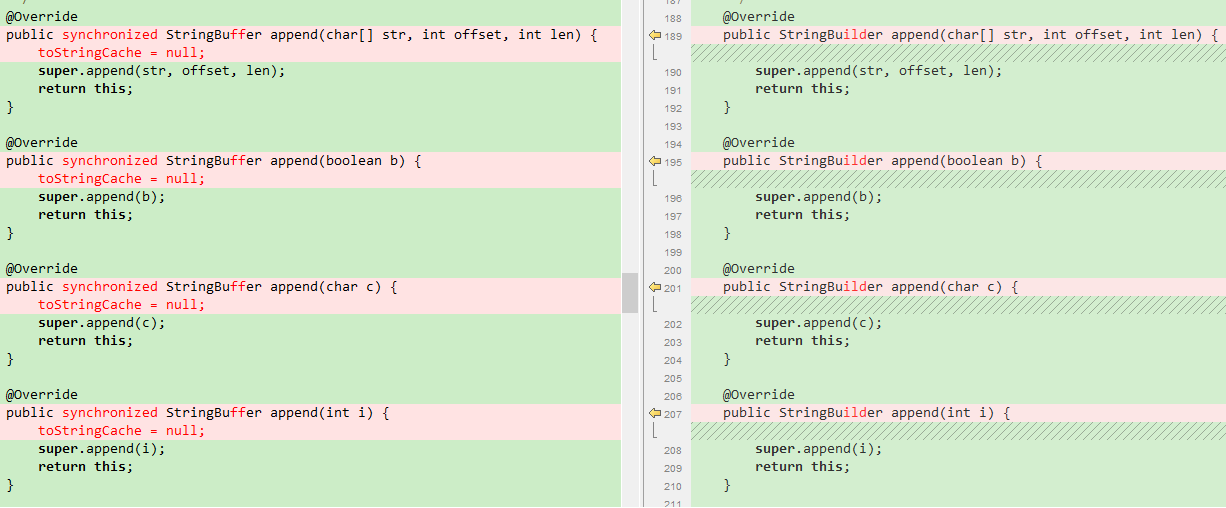Click right pane StringBuilder append(boolean b) signature
This screenshot has width=1226, height=508.
click(883, 161)
